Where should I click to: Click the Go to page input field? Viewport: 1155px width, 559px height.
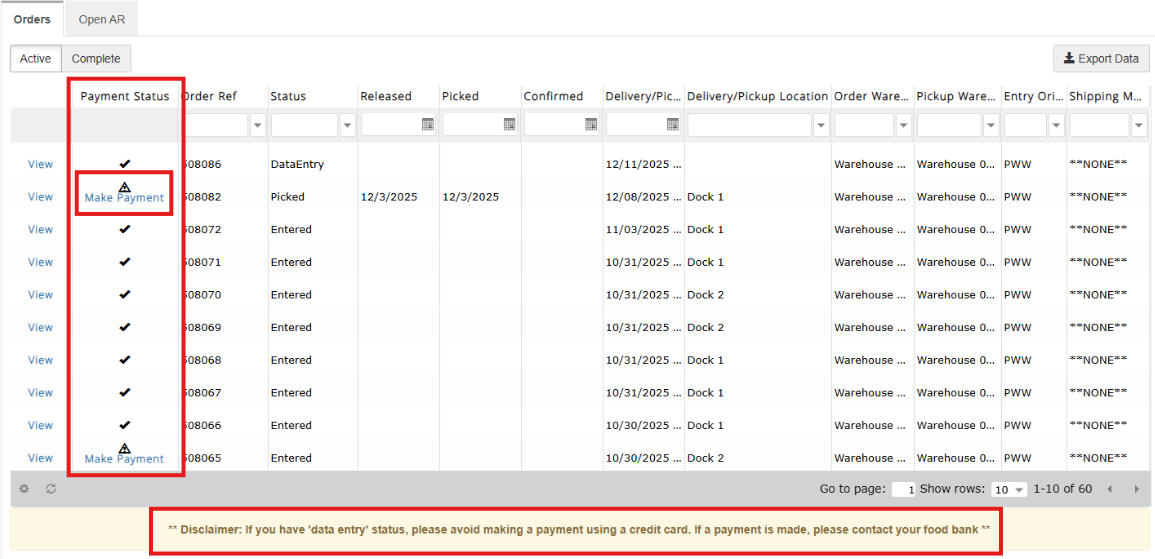pyautogui.click(x=904, y=490)
